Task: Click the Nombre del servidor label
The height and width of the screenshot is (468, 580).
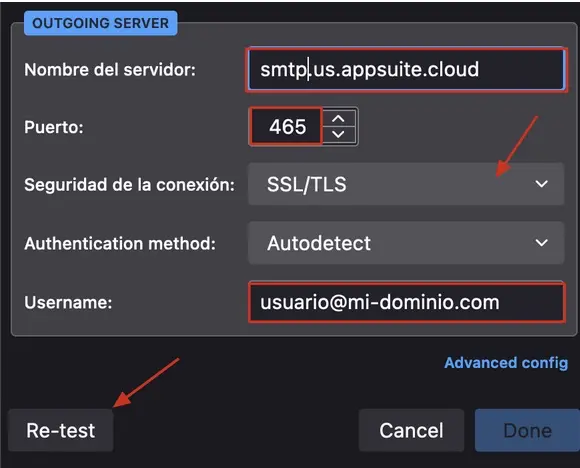Action: point(110,70)
